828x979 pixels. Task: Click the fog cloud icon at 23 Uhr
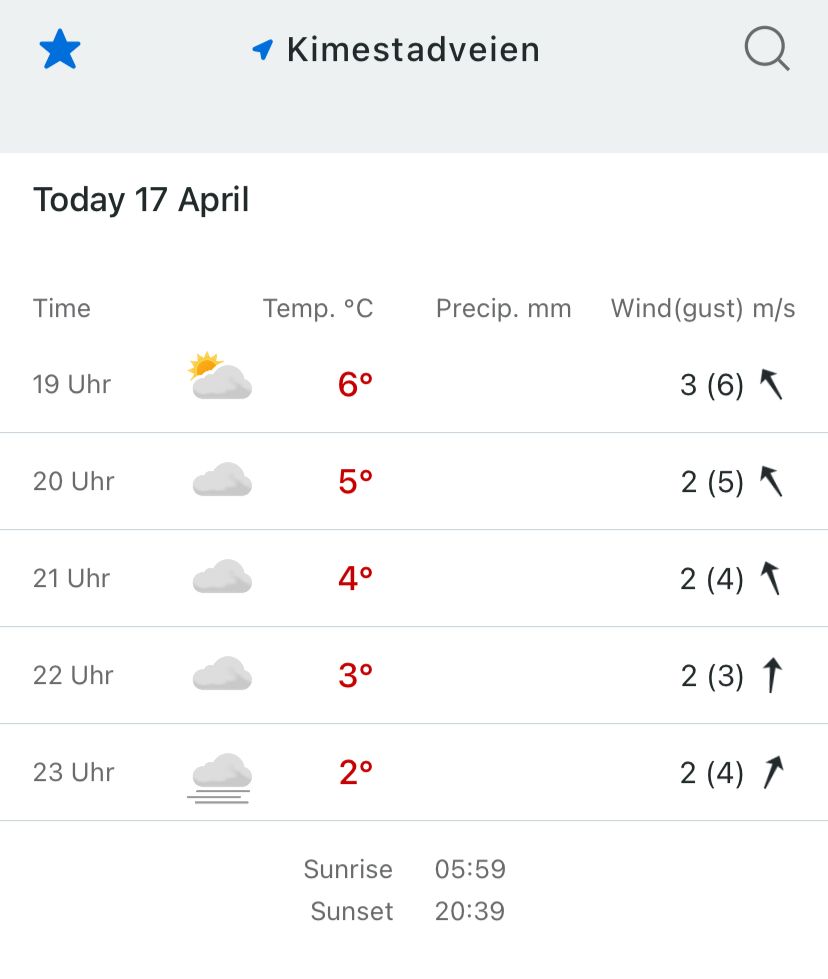[x=220, y=778]
